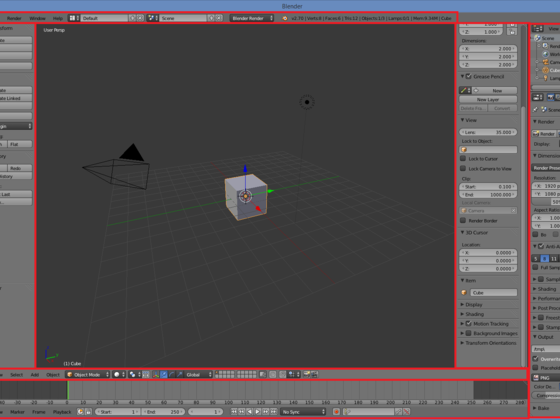Screen dimensions: 560x420
Task: Open the Select menu in 3D header
Action: point(16,375)
